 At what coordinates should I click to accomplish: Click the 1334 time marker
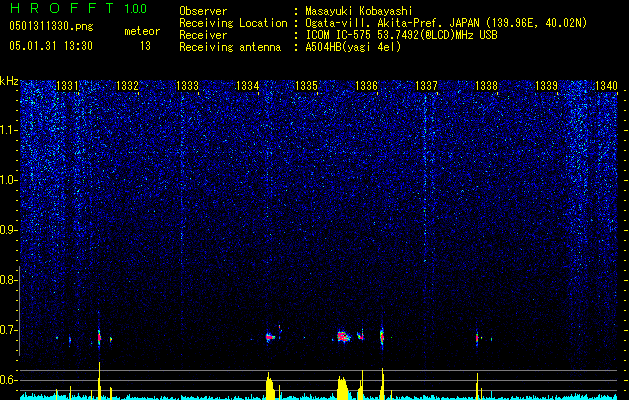click(247, 86)
